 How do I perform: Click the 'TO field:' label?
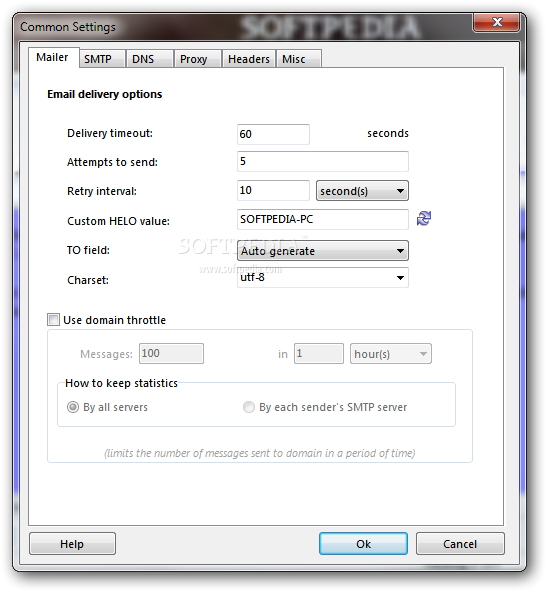click(x=88, y=250)
